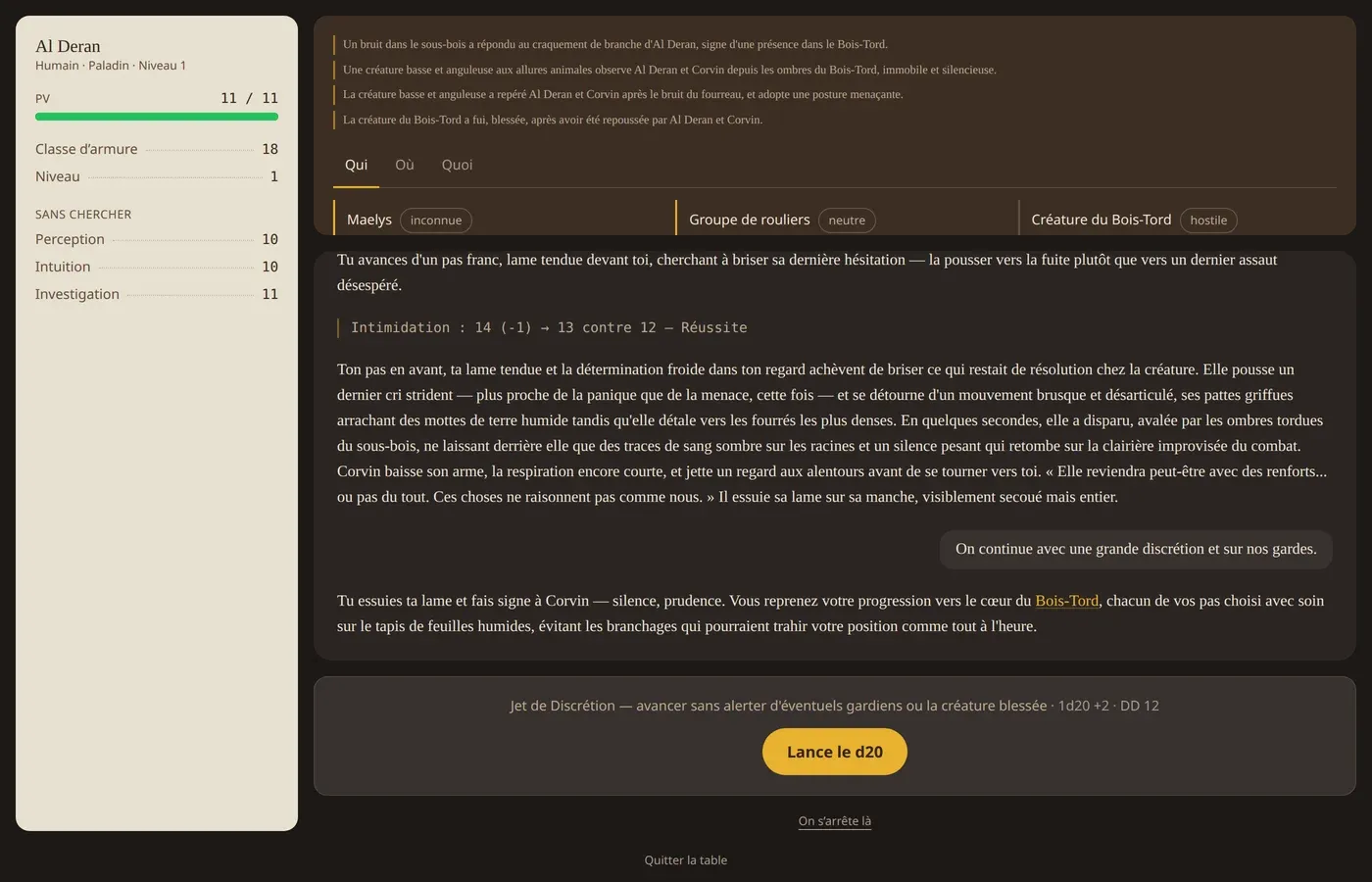Click the SANS CHERCHER heading
This screenshot has height=882, width=1372.
pos(83,215)
